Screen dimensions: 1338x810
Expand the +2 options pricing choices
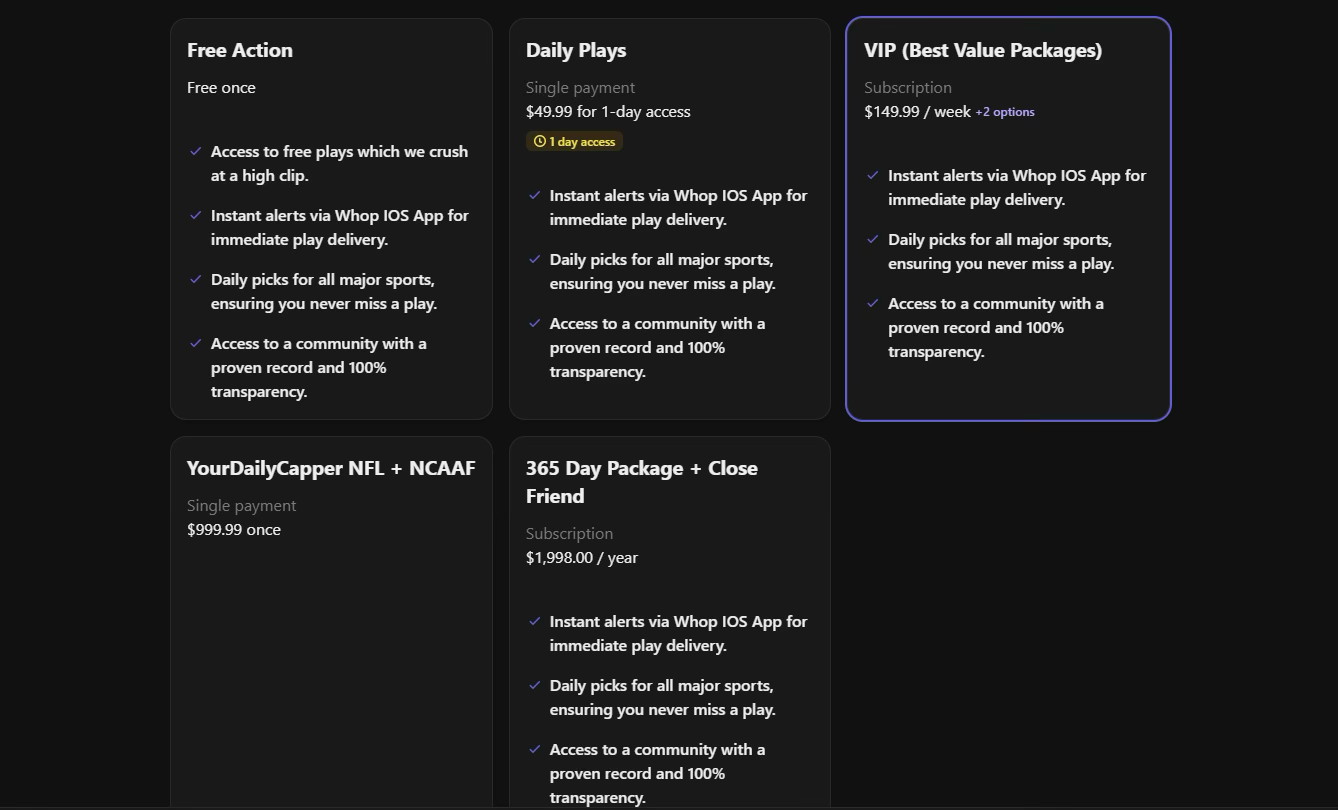[x=1004, y=111]
